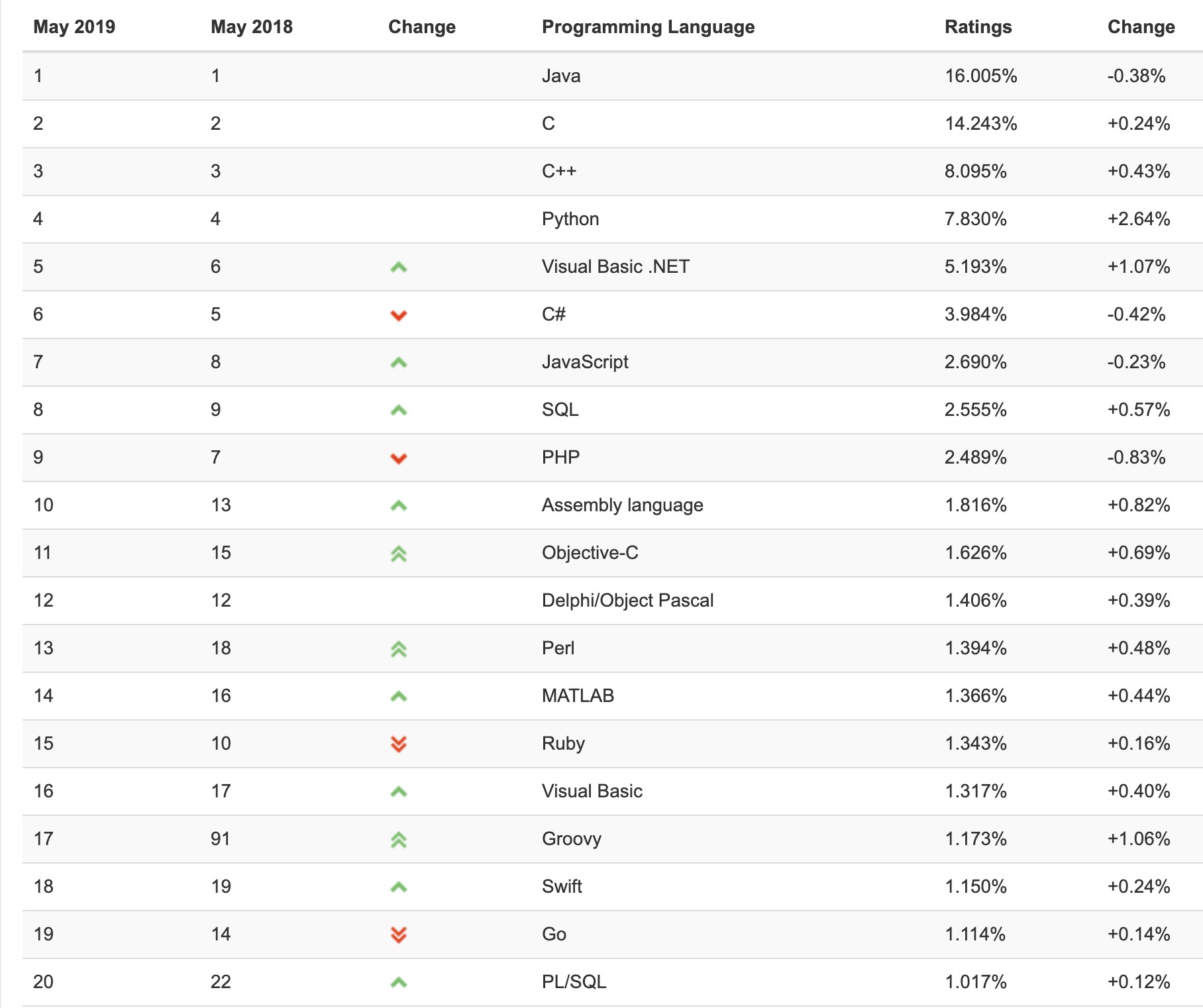Click red down arrow in C# row
This screenshot has height=1008, width=1203.
pyautogui.click(x=398, y=315)
